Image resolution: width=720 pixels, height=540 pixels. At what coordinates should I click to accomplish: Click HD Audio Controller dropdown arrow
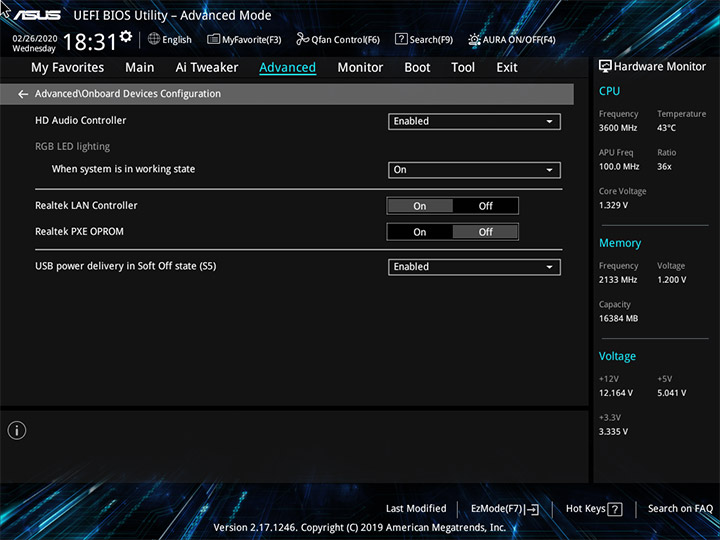click(549, 122)
